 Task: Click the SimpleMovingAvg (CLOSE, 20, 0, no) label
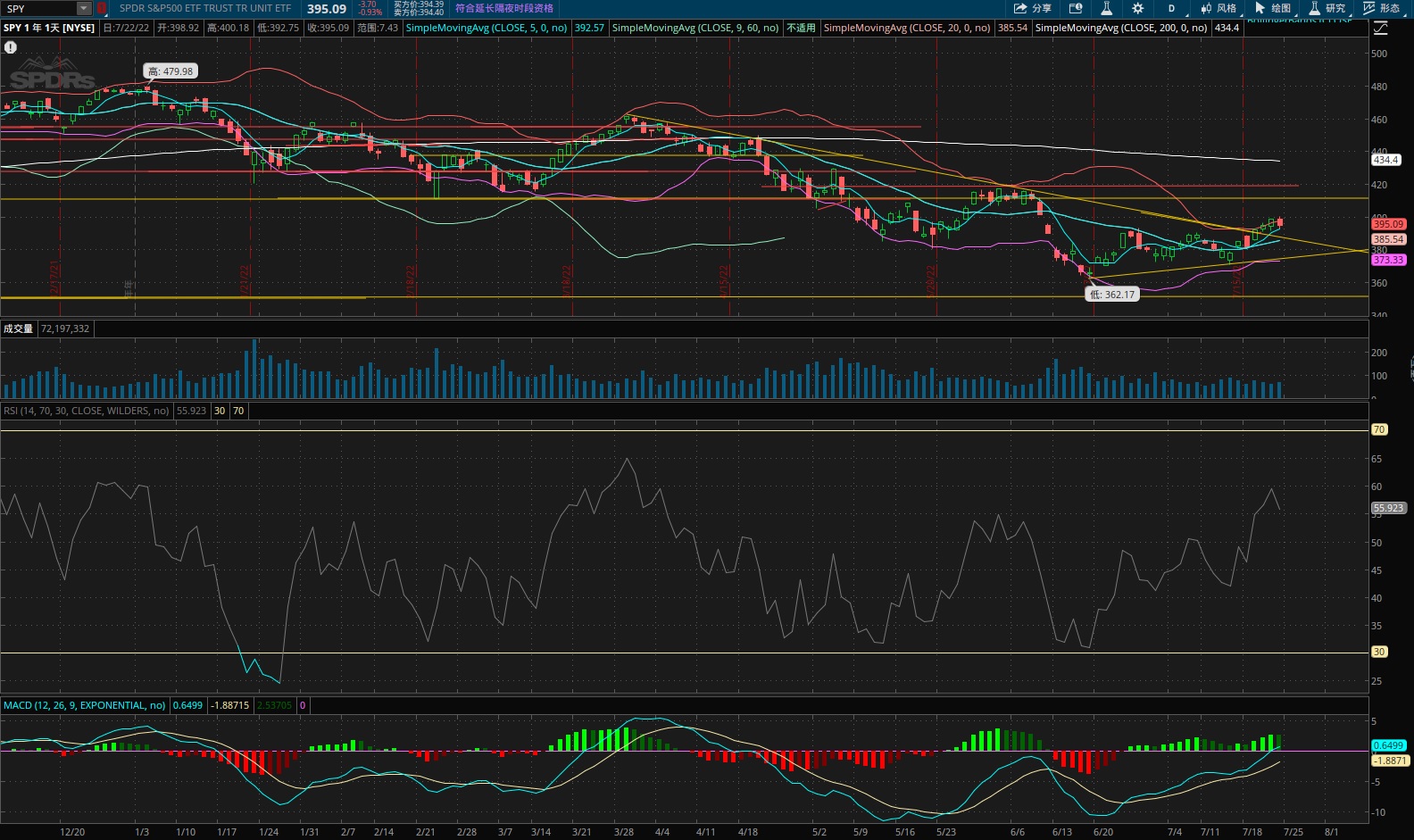(907, 28)
